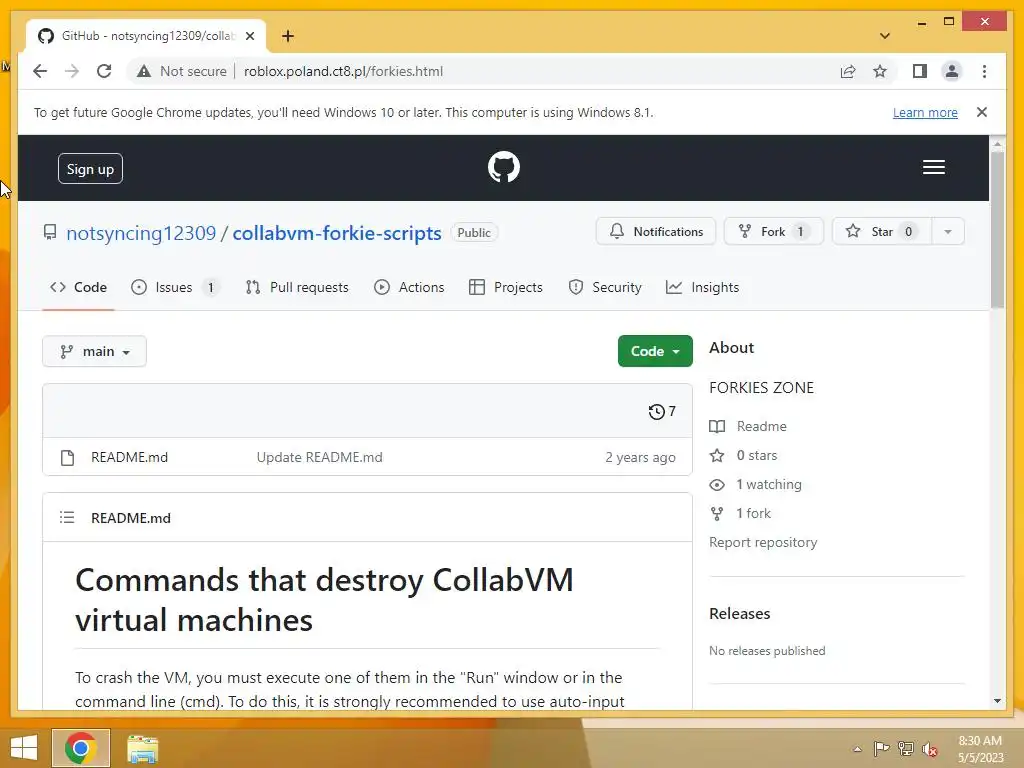The height and width of the screenshot is (768, 1024).
Task: Reload the page with refresh icon
Action: point(104,71)
